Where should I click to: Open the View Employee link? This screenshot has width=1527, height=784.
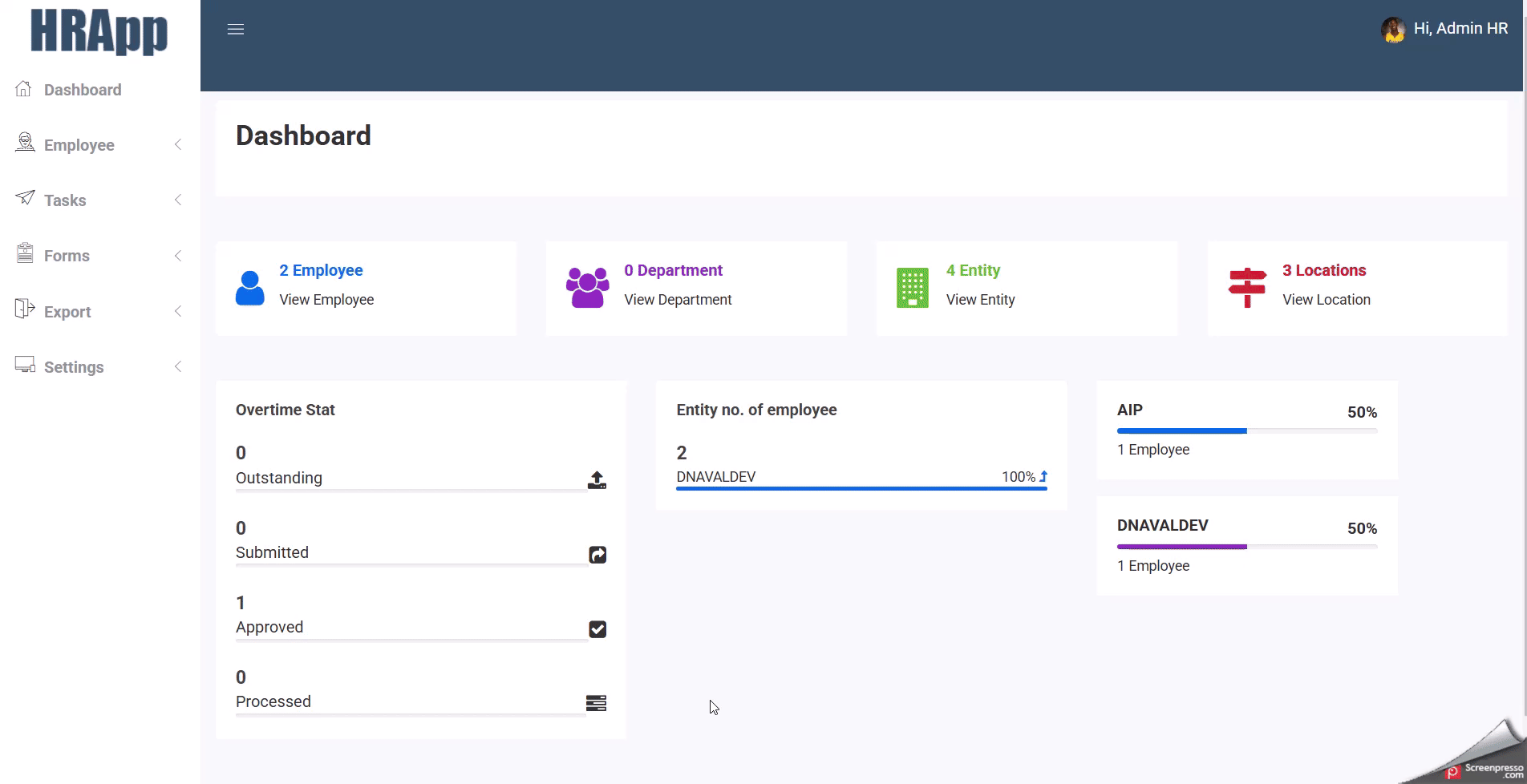(326, 300)
